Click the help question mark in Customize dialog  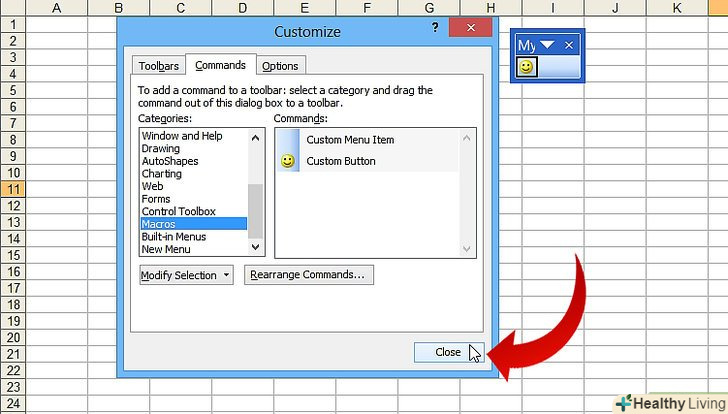point(435,27)
